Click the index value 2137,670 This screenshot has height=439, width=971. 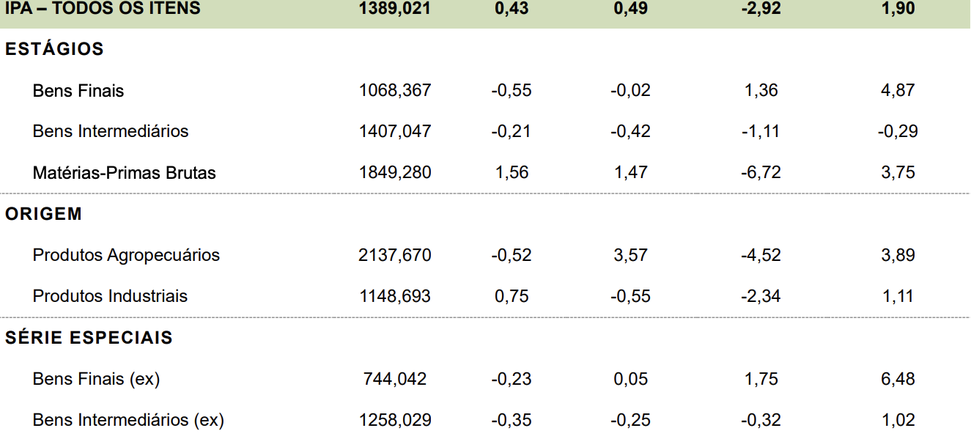point(395,255)
